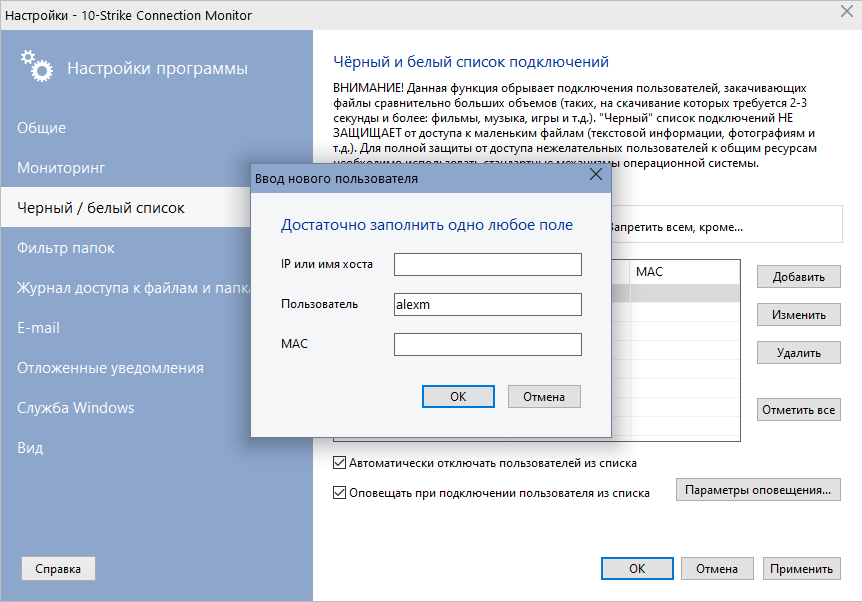
Task: Open Отложенные уведомления section
Action: click(110, 368)
